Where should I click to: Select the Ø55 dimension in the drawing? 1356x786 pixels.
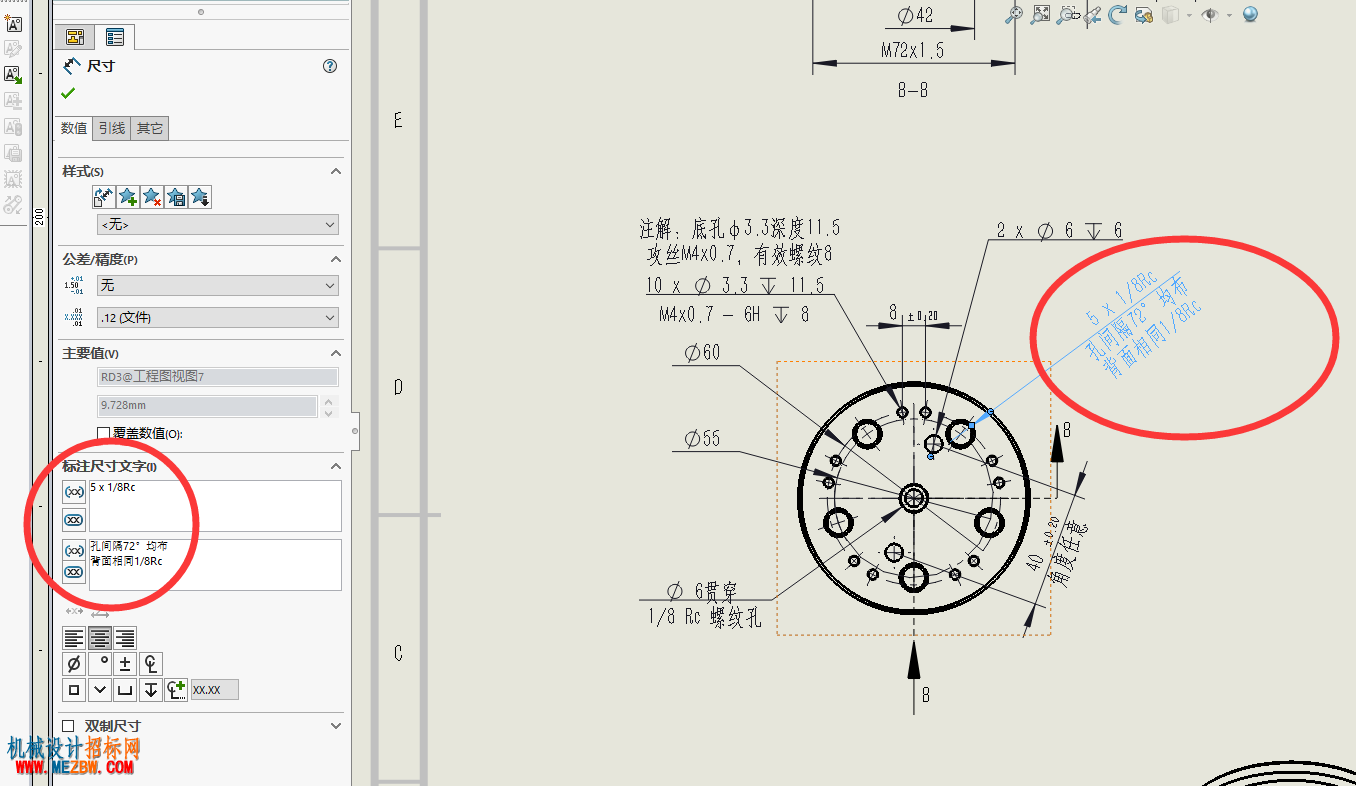click(x=702, y=438)
